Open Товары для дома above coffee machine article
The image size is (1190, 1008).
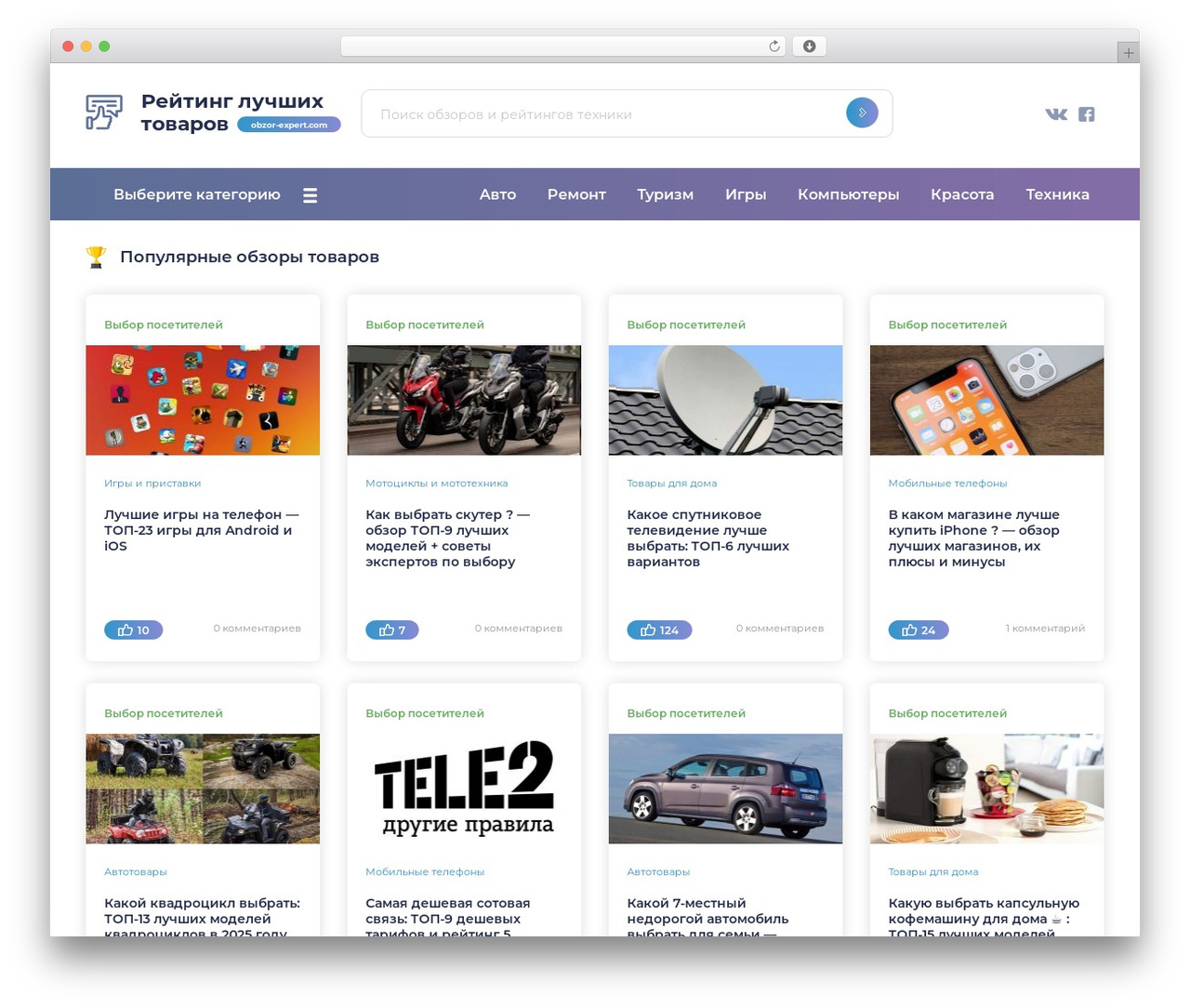[x=933, y=872]
